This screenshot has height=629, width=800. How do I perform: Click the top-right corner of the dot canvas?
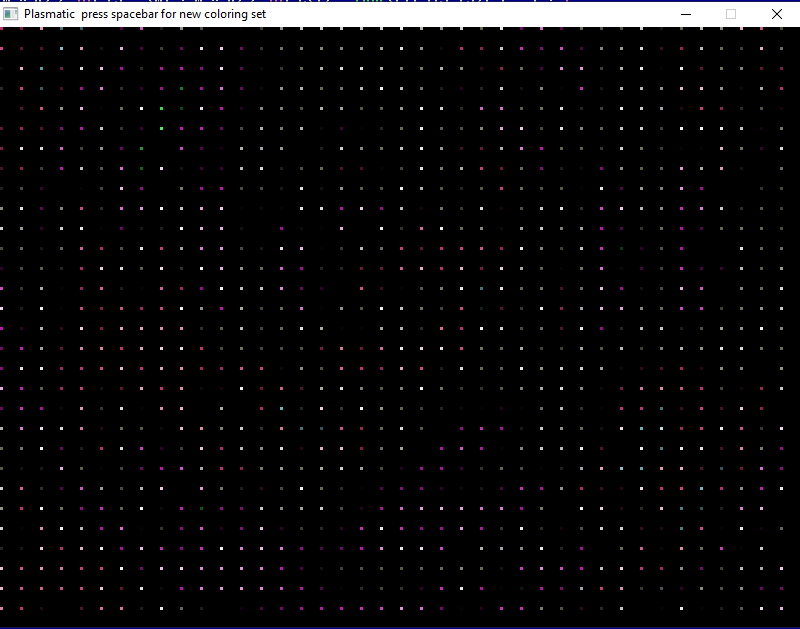pyautogui.click(x=795, y=31)
